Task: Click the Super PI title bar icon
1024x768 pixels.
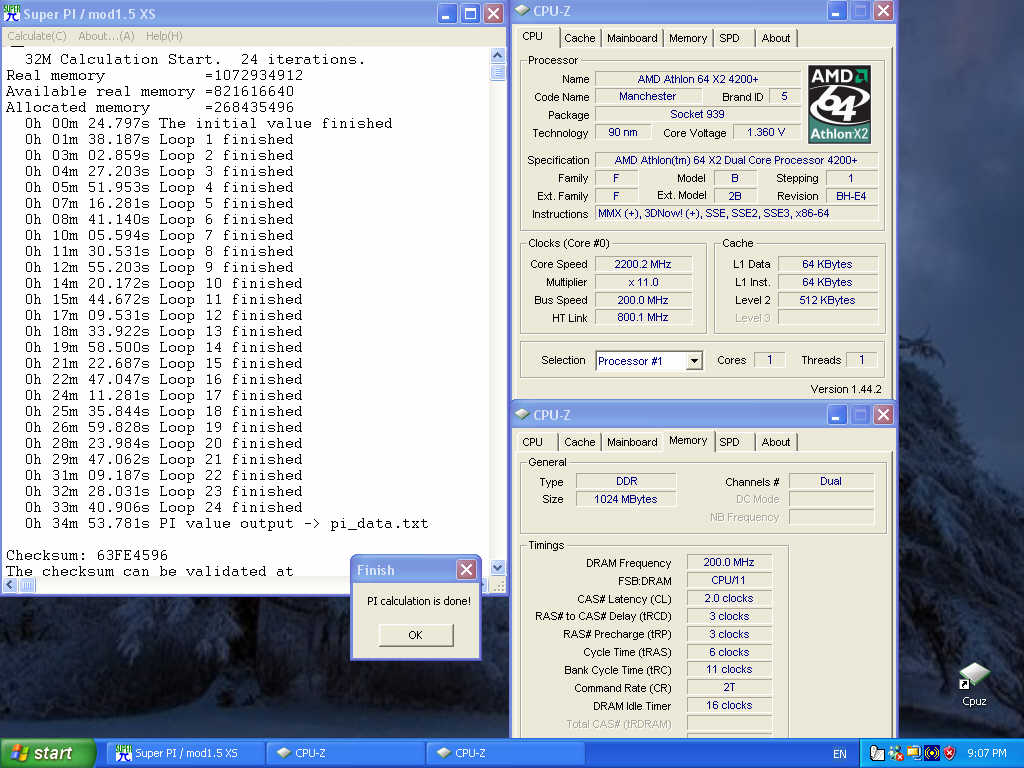Action: 12,14
